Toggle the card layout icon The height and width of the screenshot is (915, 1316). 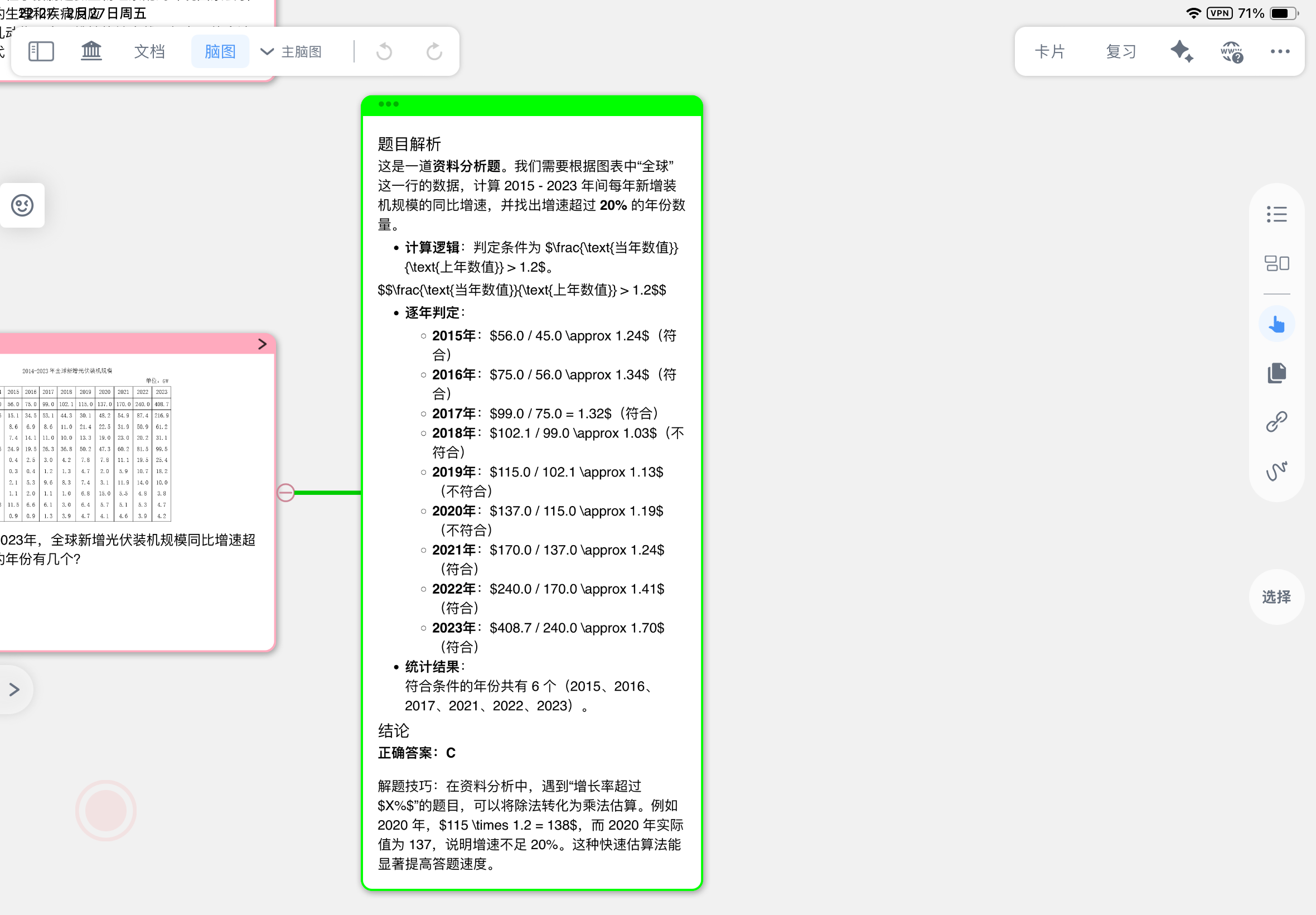pos(1276,263)
